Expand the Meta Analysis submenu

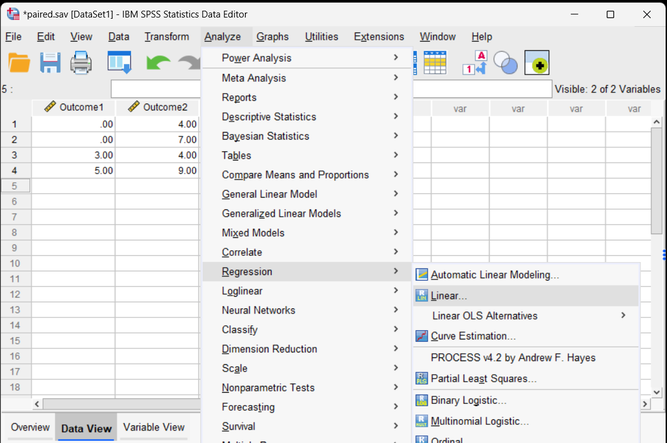click(307, 78)
